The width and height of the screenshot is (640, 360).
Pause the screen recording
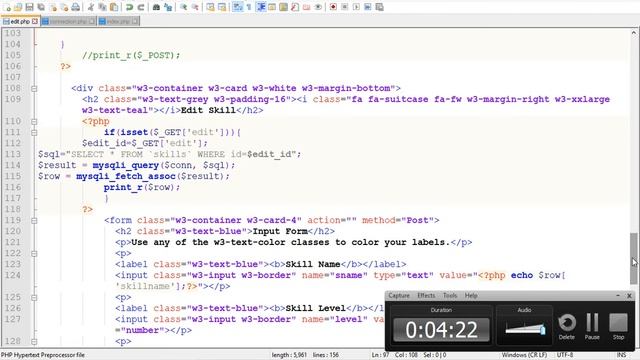pos(592,327)
